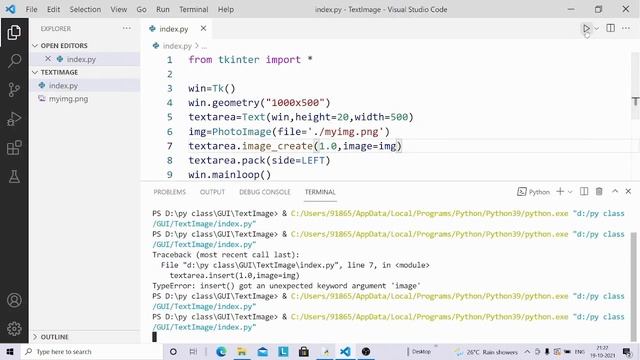Viewport: 640px width, 360px height.
Task: Maximize panel size with chevron up
Action: pos(615,191)
